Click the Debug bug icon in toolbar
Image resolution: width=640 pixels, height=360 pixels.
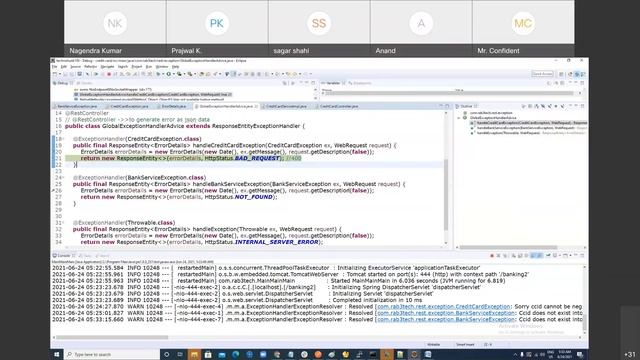pos(158,74)
